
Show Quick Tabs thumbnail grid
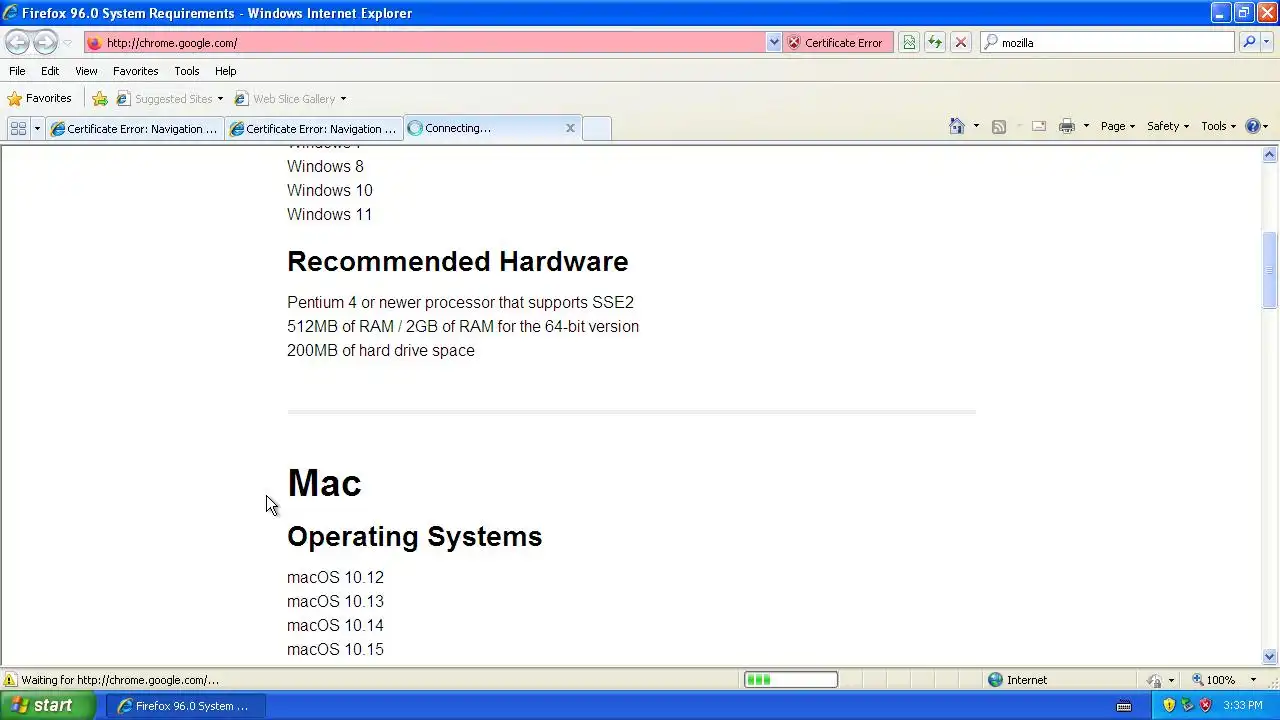click(x=18, y=128)
